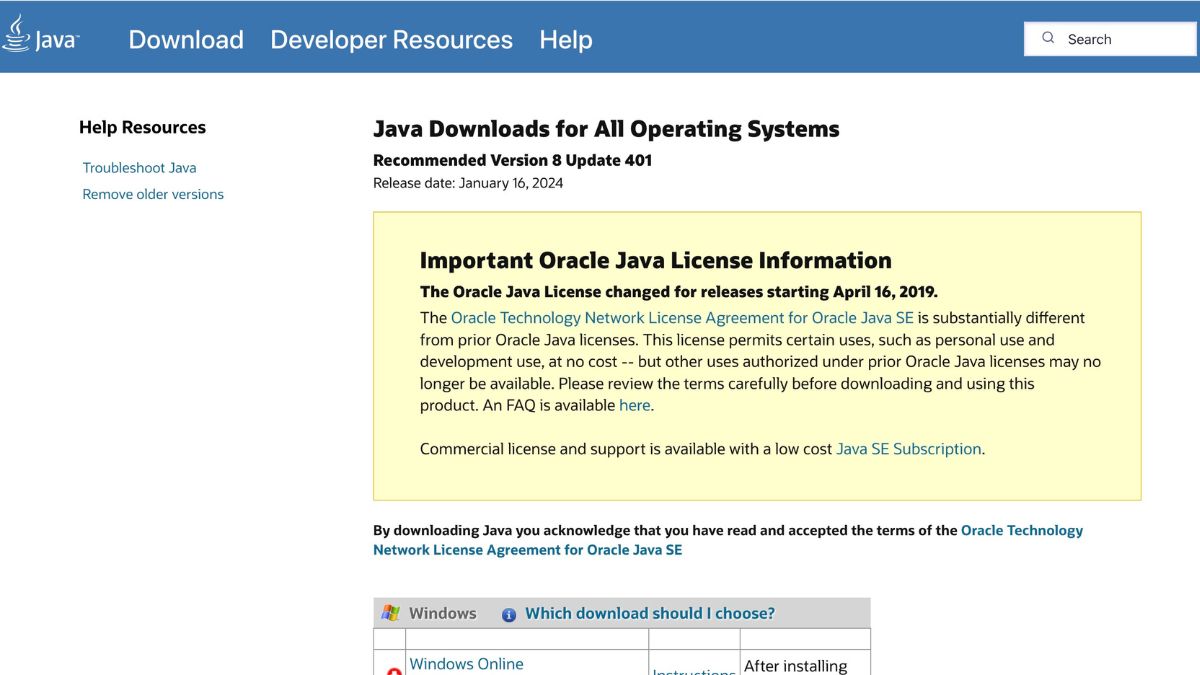Click the Windows Online download link
Image resolution: width=1200 pixels, height=675 pixels.
pos(466,663)
